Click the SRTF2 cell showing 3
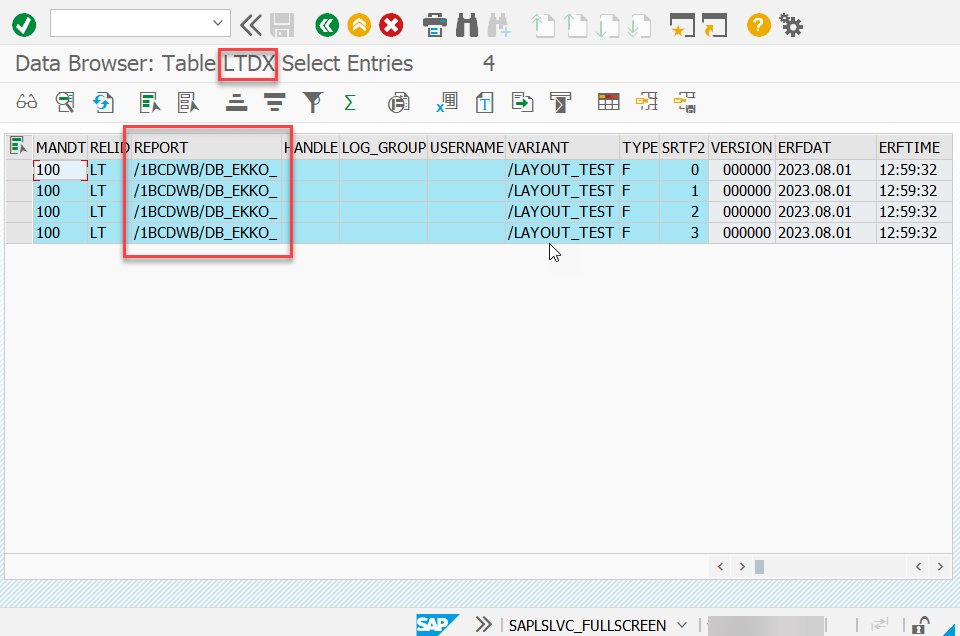This screenshot has width=960, height=636. (684, 233)
